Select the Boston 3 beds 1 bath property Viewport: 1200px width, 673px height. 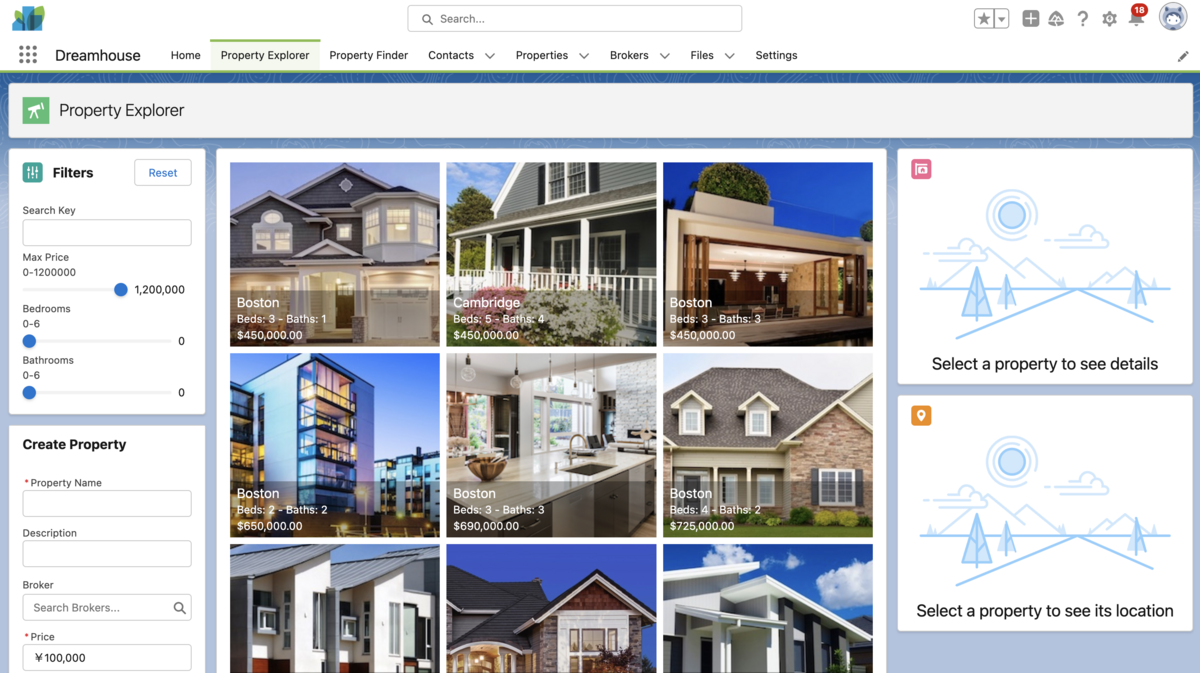coord(335,254)
